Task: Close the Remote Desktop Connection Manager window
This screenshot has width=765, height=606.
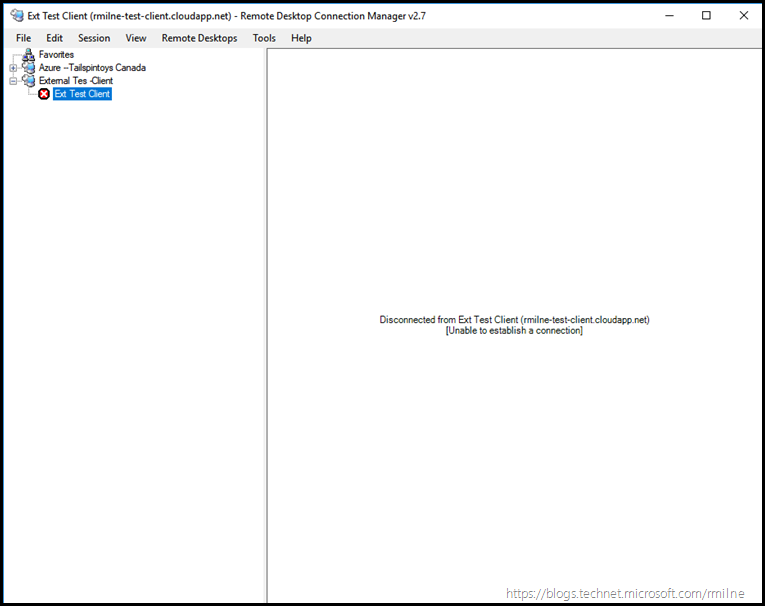Action: [744, 16]
